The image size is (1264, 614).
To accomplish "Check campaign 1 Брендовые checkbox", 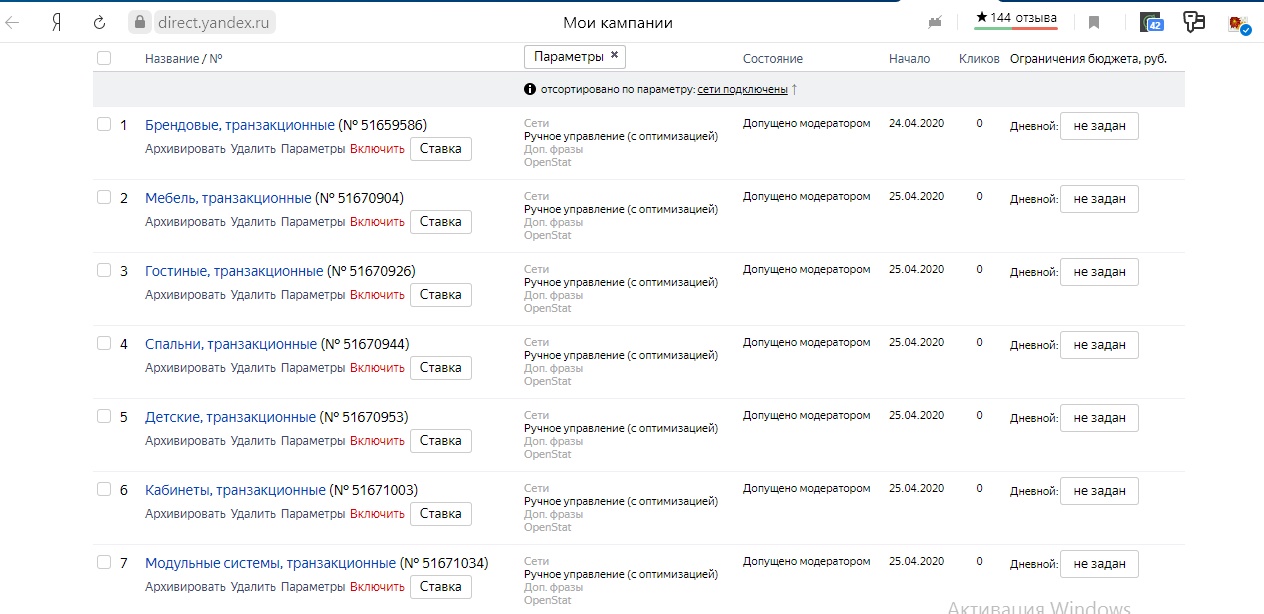I will point(104,124).
